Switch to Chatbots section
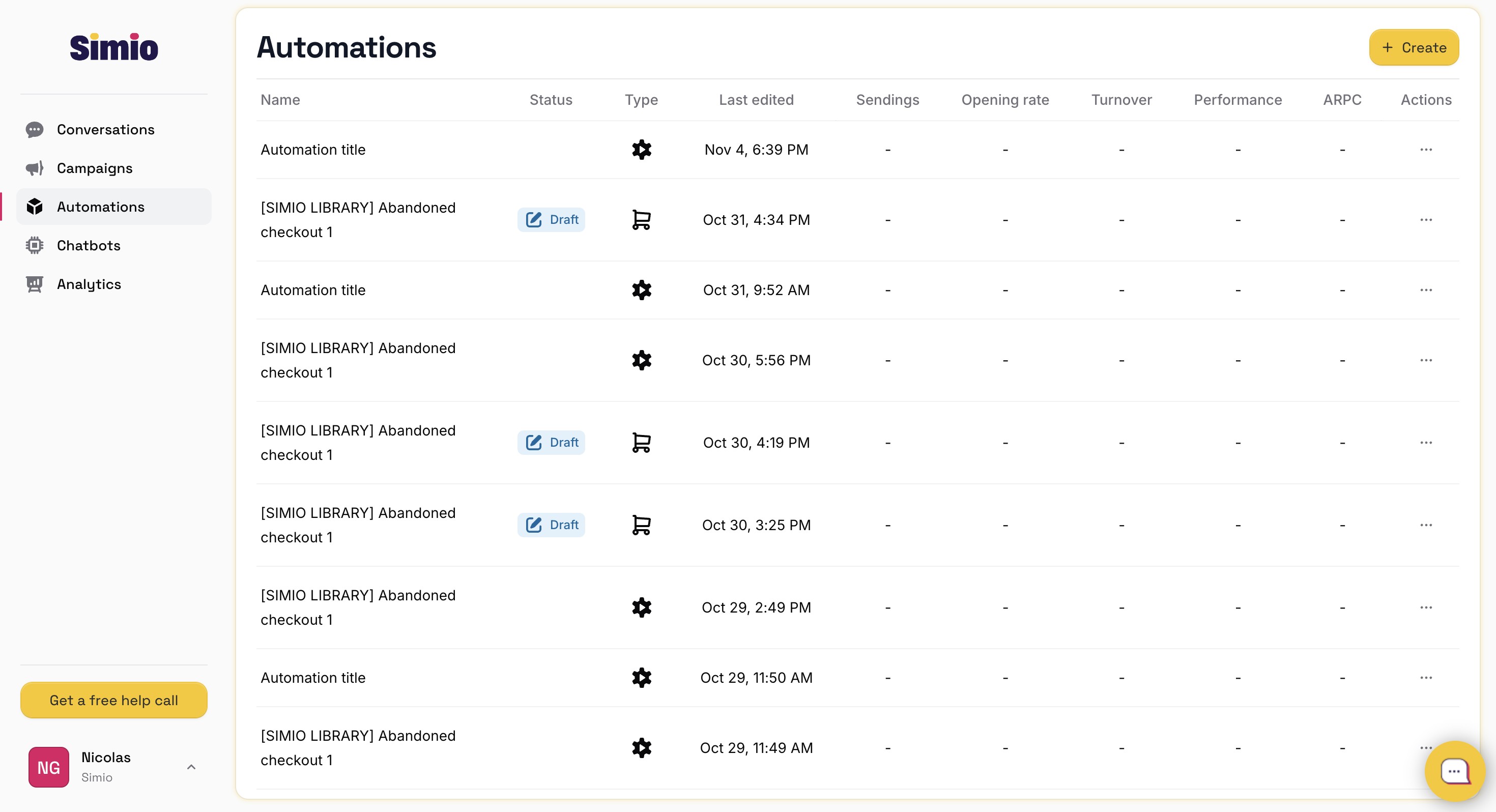The width and height of the screenshot is (1496, 812). coord(88,246)
